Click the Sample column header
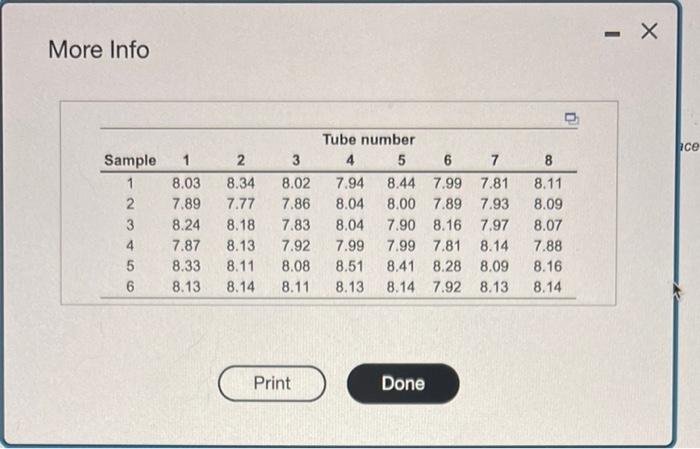This screenshot has width=700, height=449. (x=130, y=160)
